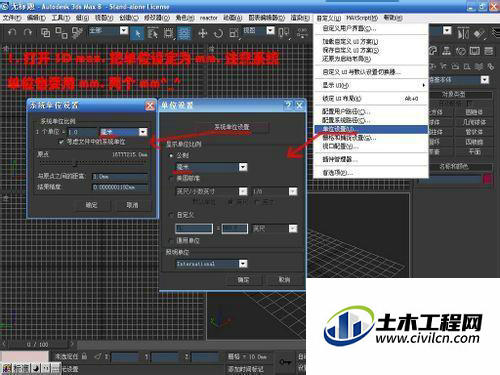Cancel the units setup dialog
This screenshot has width=500, height=375.
click(x=284, y=280)
